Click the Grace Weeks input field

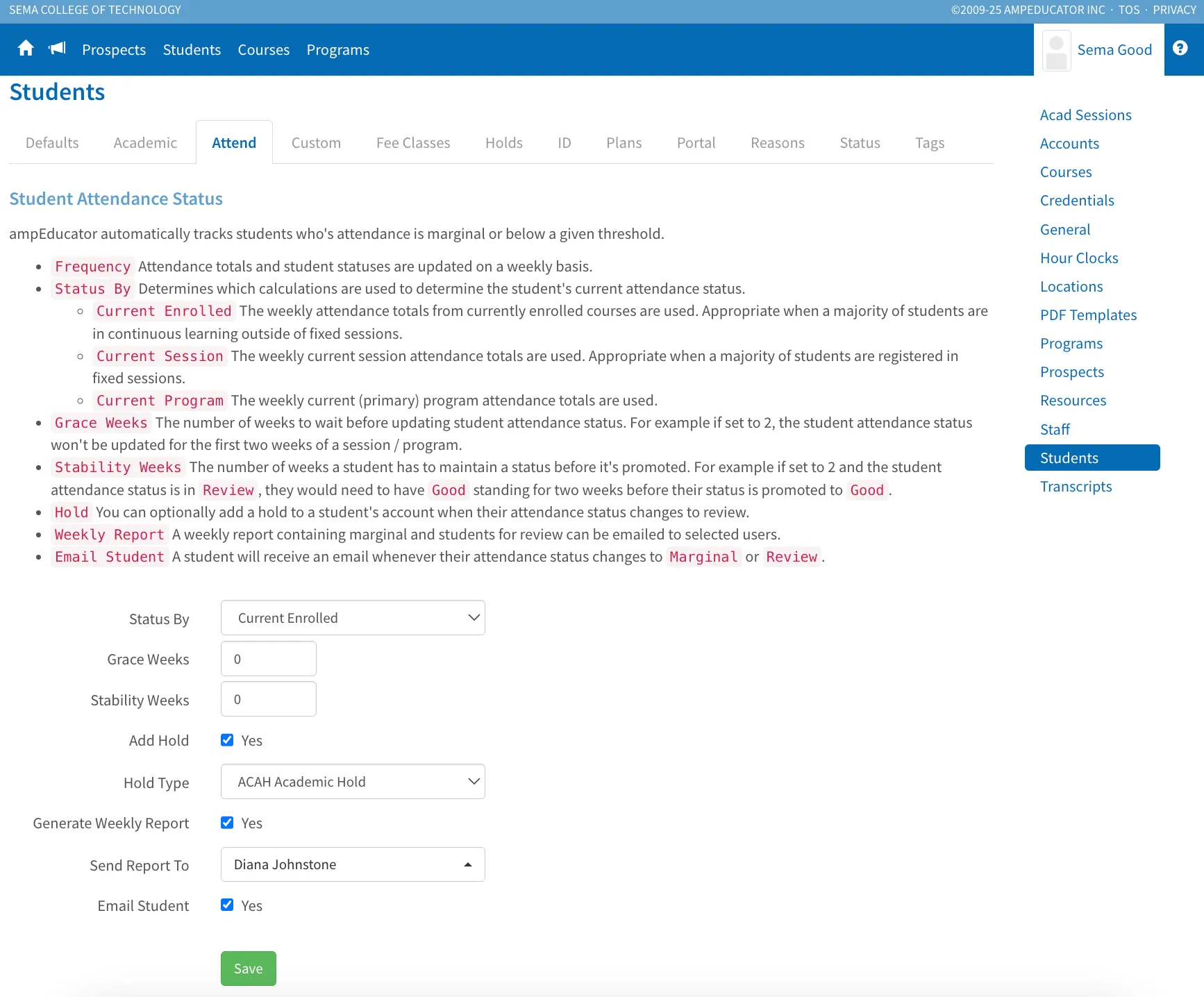point(269,659)
